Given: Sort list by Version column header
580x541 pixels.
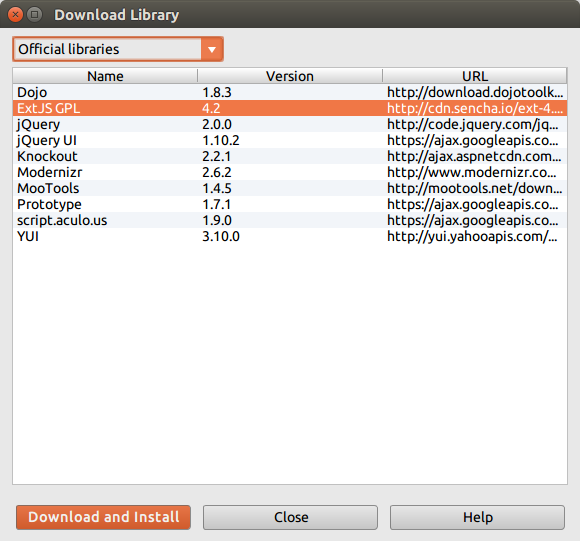Looking at the screenshot, I should pyautogui.click(x=290, y=76).
